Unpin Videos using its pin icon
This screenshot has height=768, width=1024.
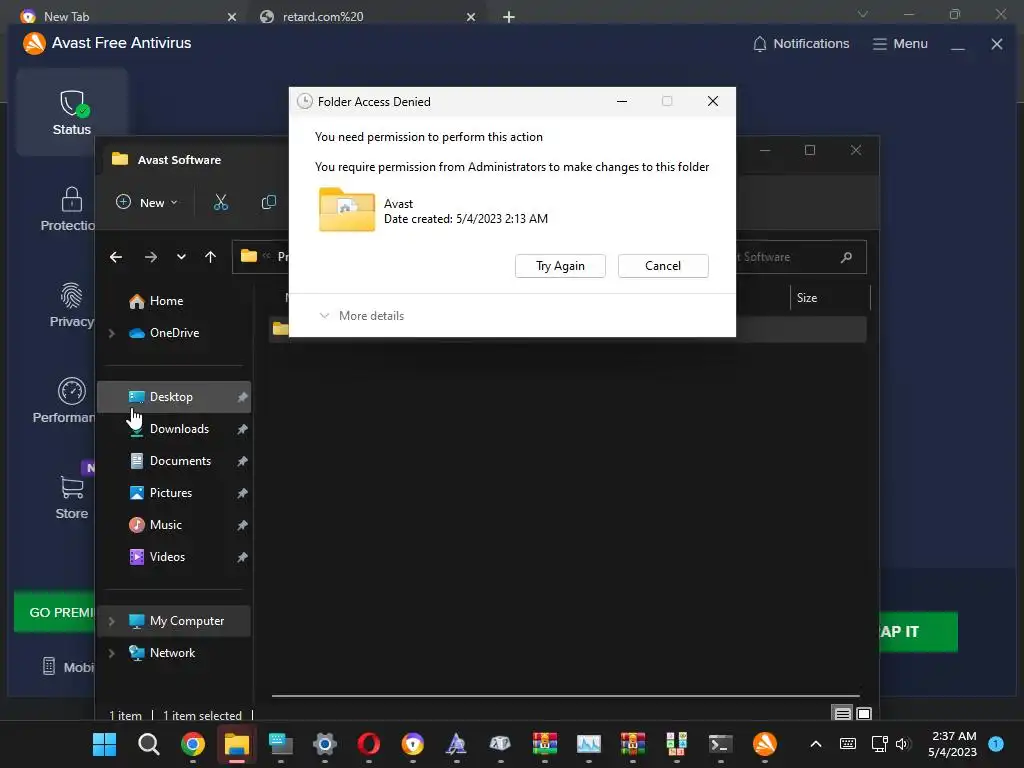tap(242, 557)
